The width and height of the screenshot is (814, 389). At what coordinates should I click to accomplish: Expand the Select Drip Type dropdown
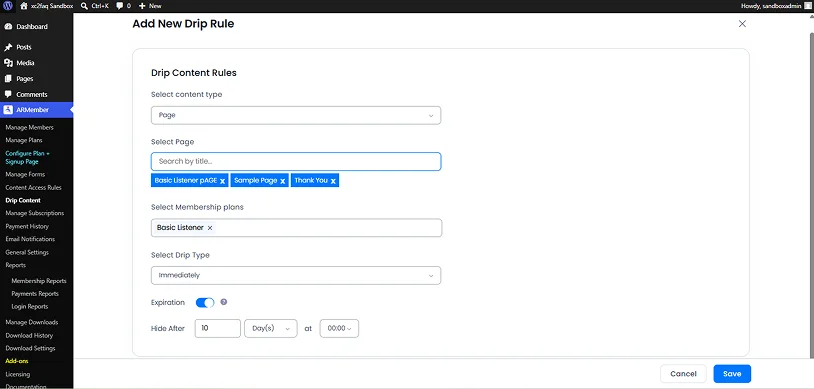296,275
